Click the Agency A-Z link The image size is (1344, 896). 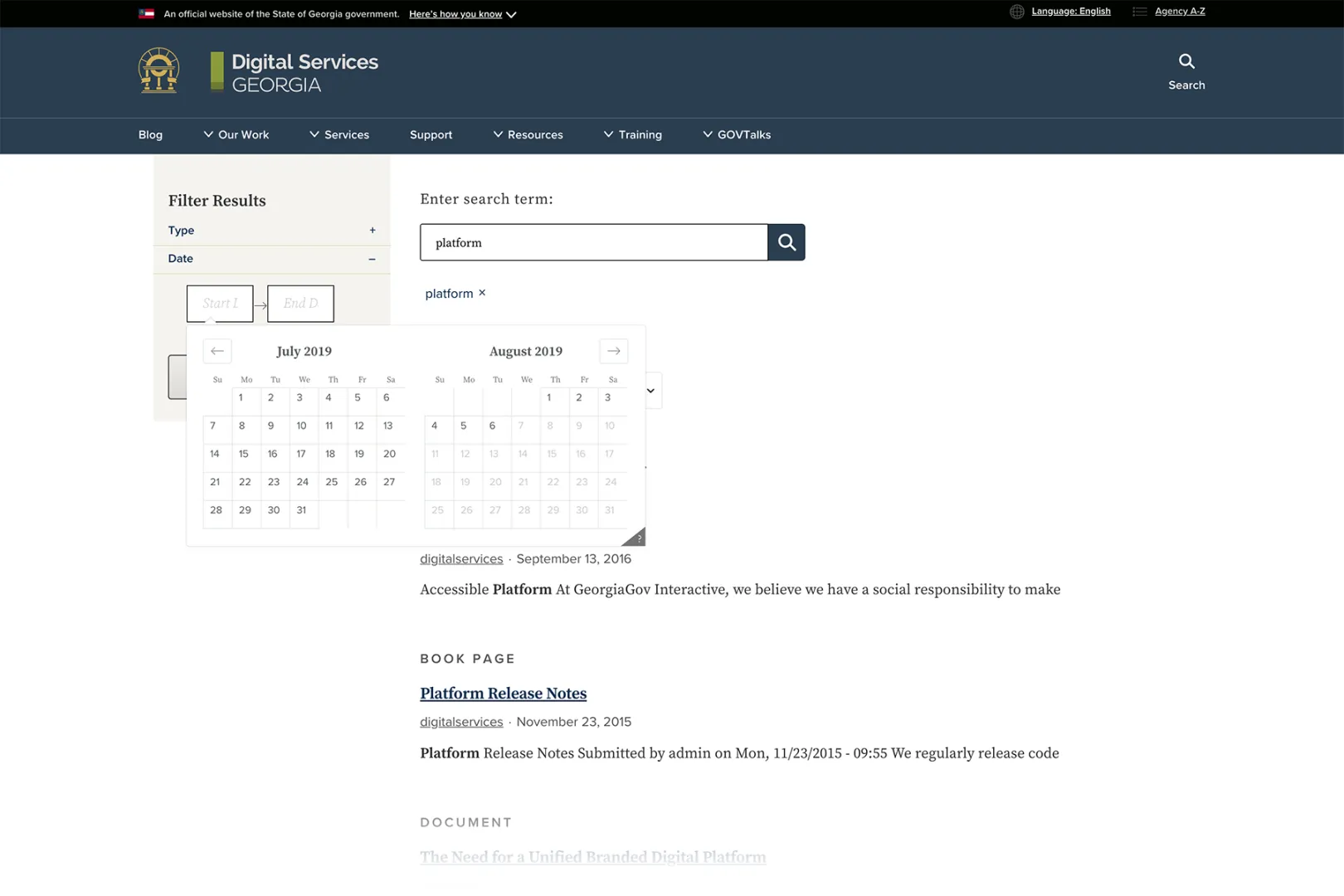pos(1180,11)
